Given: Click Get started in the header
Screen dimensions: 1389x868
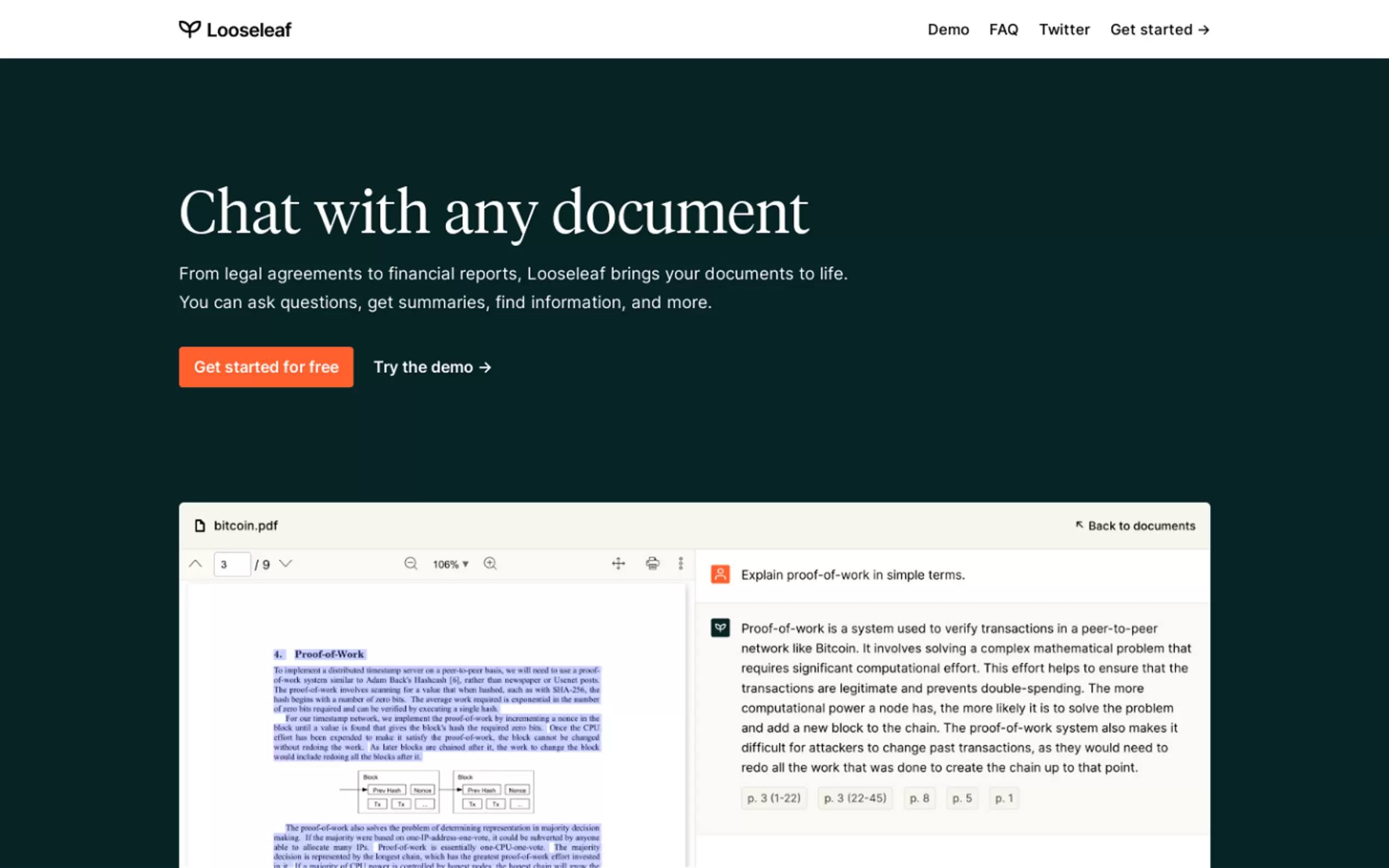Looking at the screenshot, I should coord(1159,30).
